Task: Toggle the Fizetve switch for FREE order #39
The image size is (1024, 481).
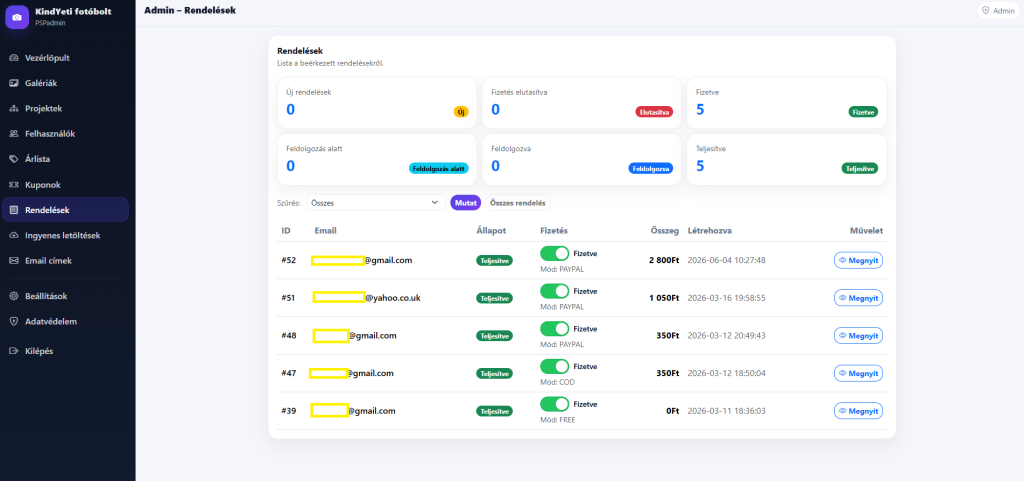Action: pyautogui.click(x=554, y=404)
